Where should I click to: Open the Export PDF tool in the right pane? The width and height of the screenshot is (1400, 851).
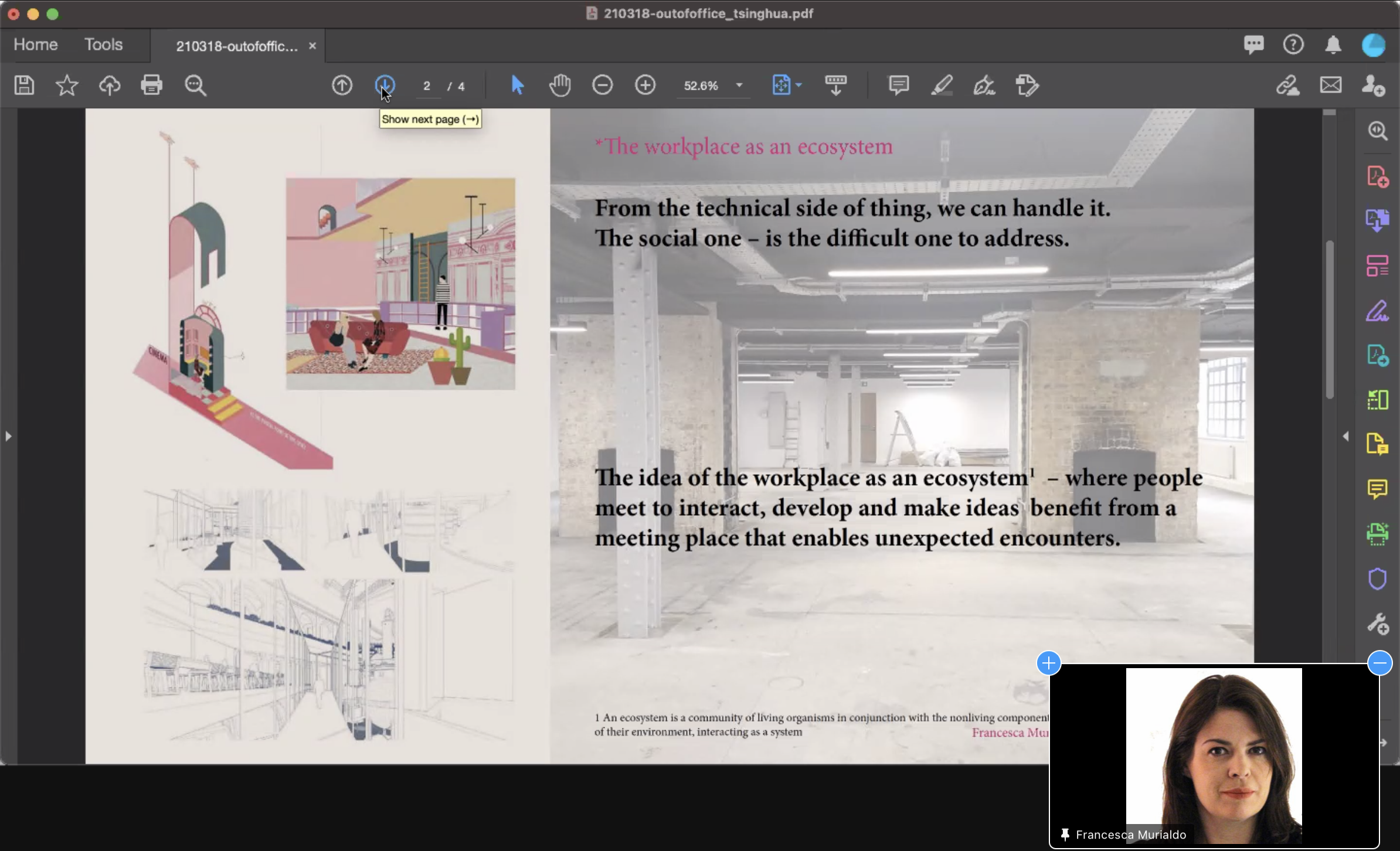coord(1378,221)
